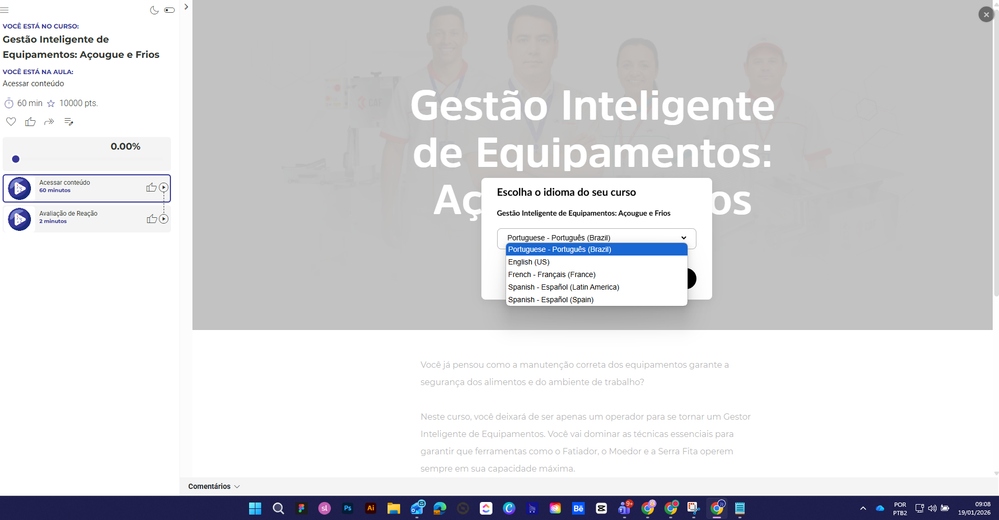The width and height of the screenshot is (999, 520).
Task: Close the course overlay with the X button
Action: 986,14
